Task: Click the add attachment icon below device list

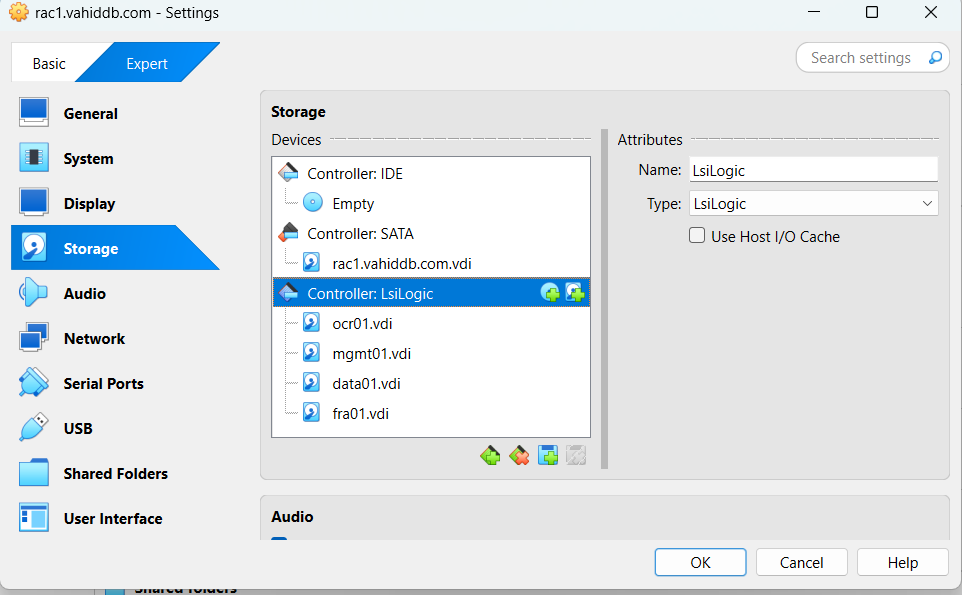Action: click(x=548, y=457)
